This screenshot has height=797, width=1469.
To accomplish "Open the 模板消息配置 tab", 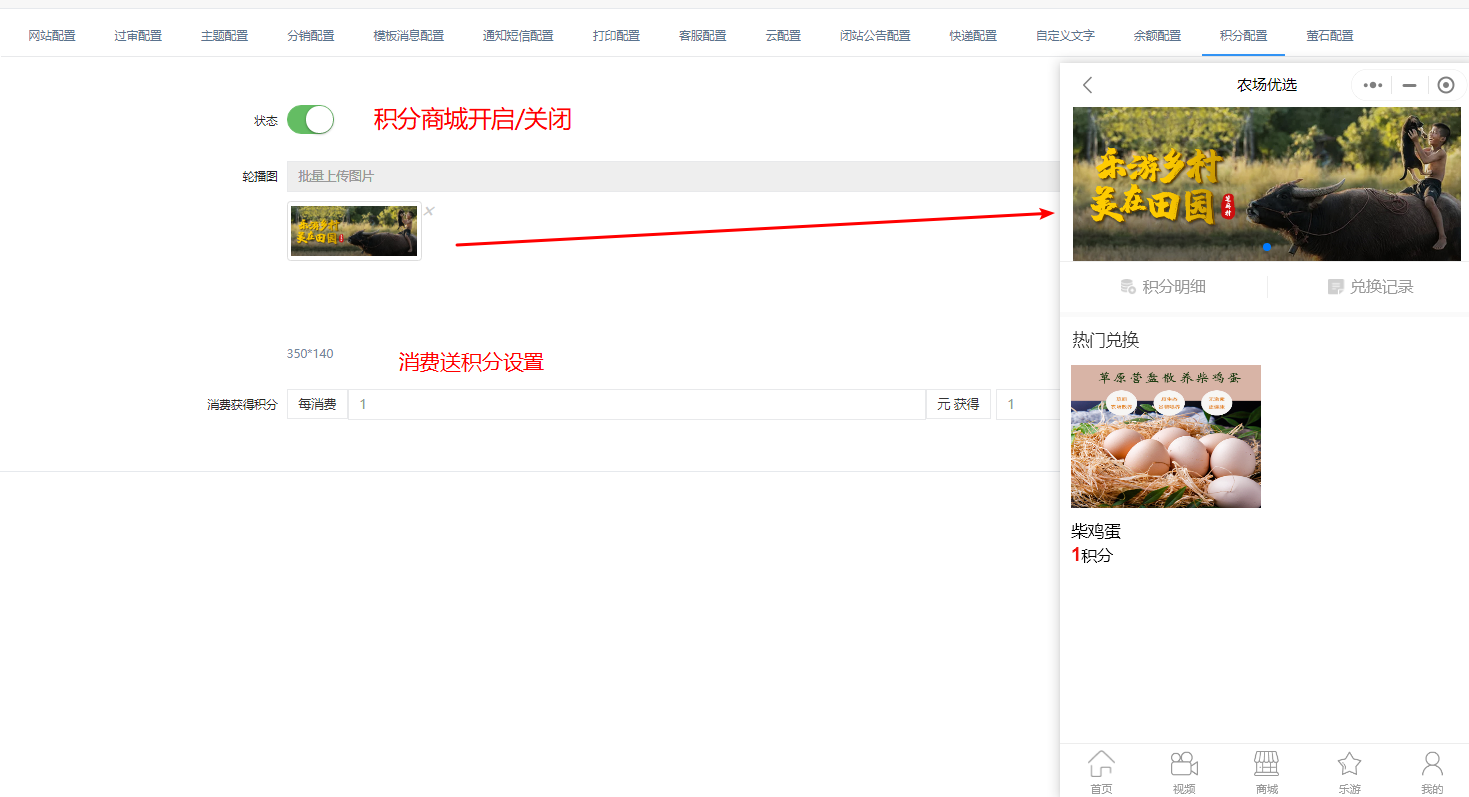I will pos(409,36).
